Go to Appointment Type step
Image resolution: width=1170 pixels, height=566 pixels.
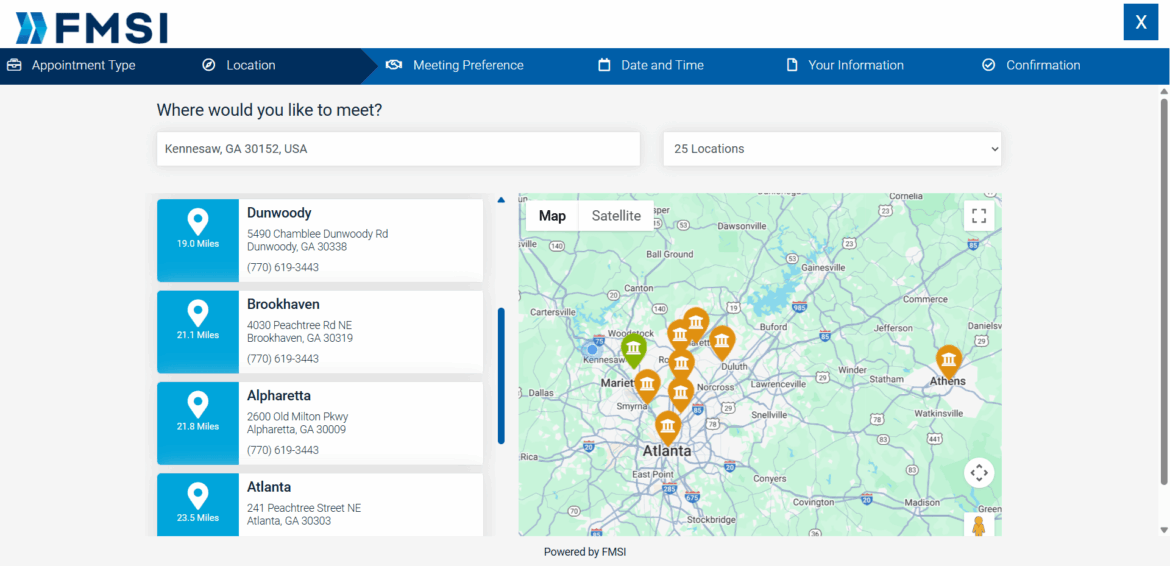[x=84, y=66]
